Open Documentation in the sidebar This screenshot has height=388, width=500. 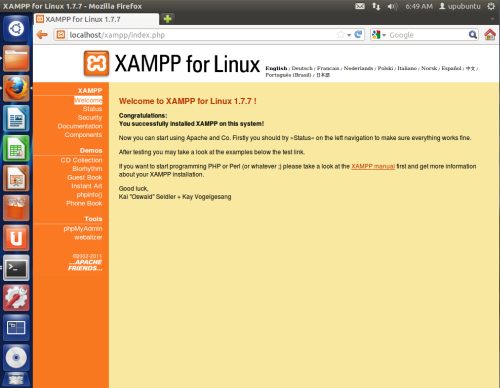point(80,126)
